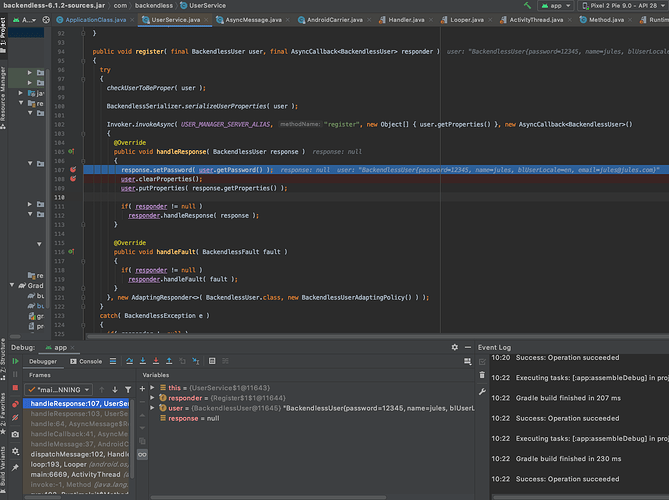
Task: Open Resource Manager side tab
Action: pos(3,97)
